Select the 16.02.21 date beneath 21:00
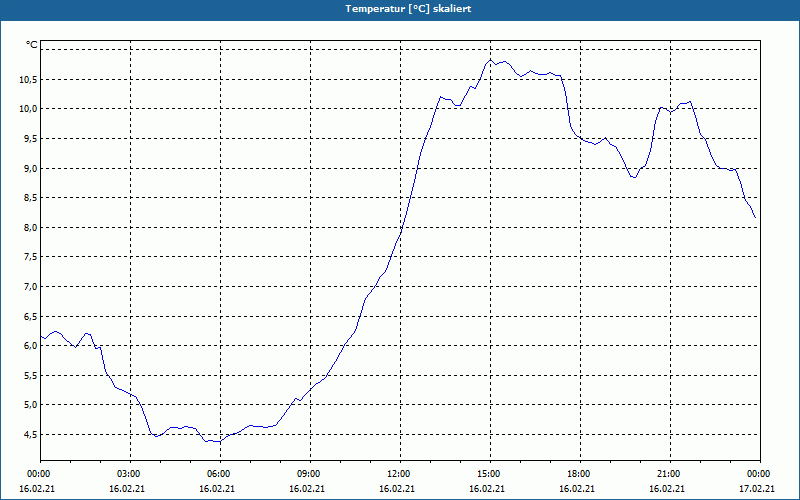 point(667,488)
